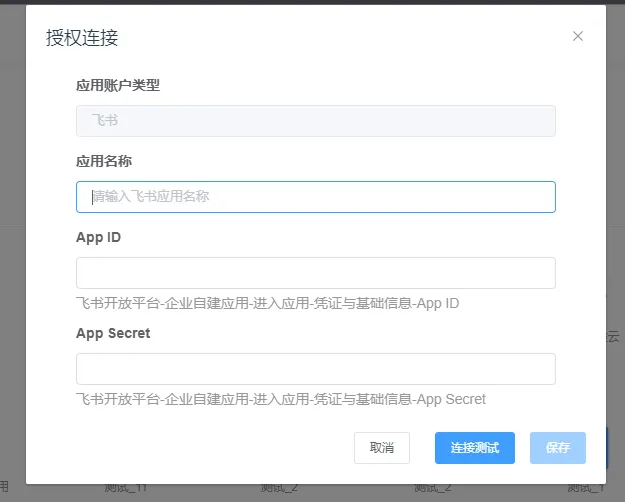Click the 应用账户类型 label
The image size is (625, 502).
pyautogui.click(x=118, y=85)
